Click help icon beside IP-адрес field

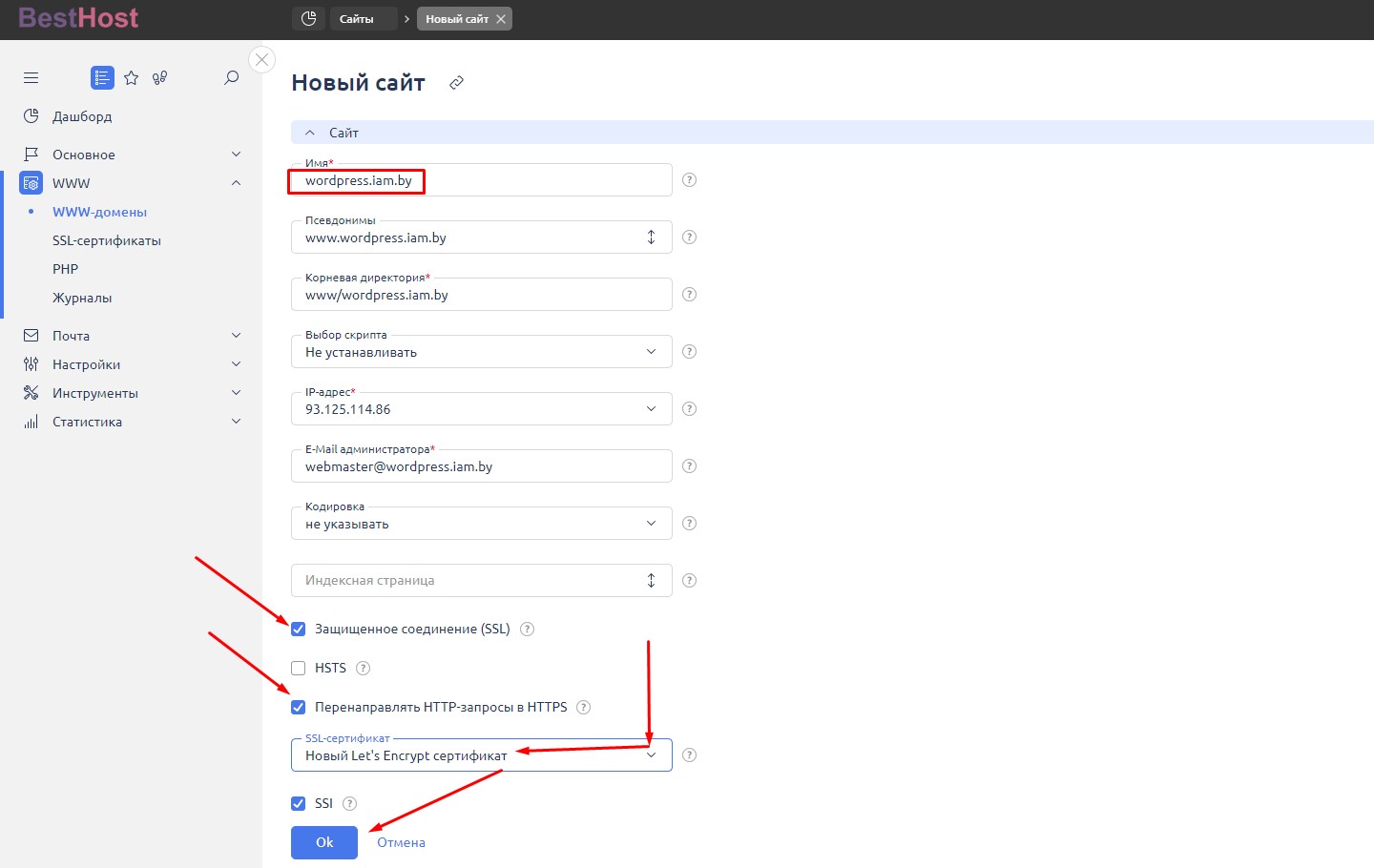pyautogui.click(x=689, y=409)
